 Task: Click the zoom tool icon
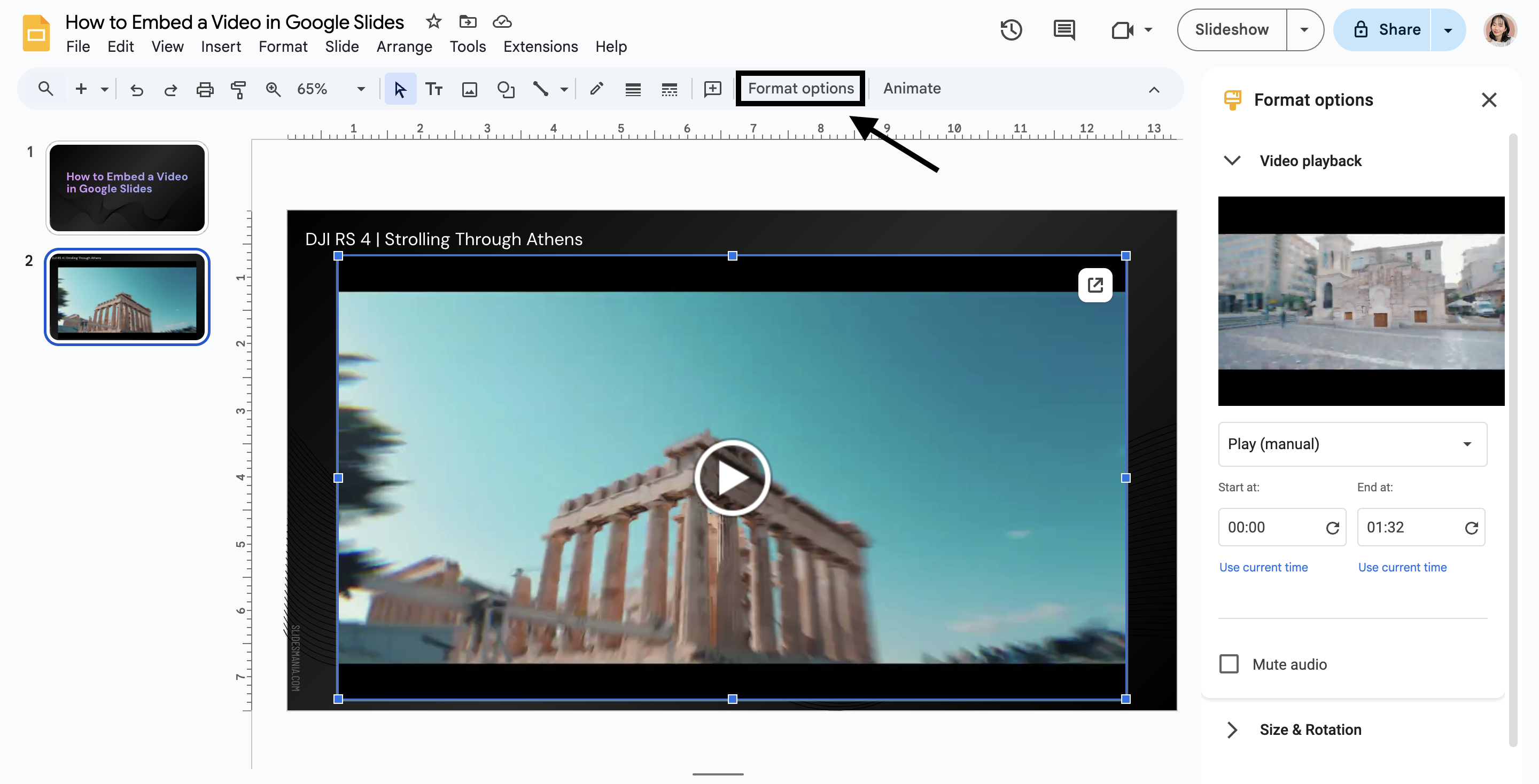273,90
